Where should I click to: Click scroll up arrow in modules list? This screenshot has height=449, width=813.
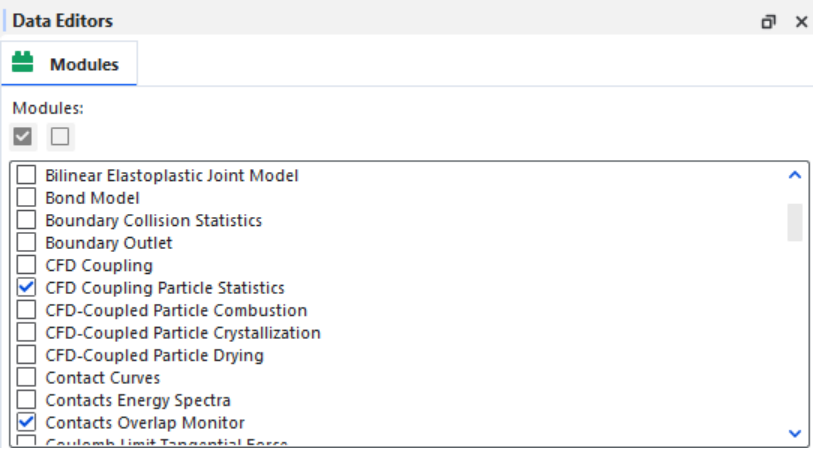point(794,175)
